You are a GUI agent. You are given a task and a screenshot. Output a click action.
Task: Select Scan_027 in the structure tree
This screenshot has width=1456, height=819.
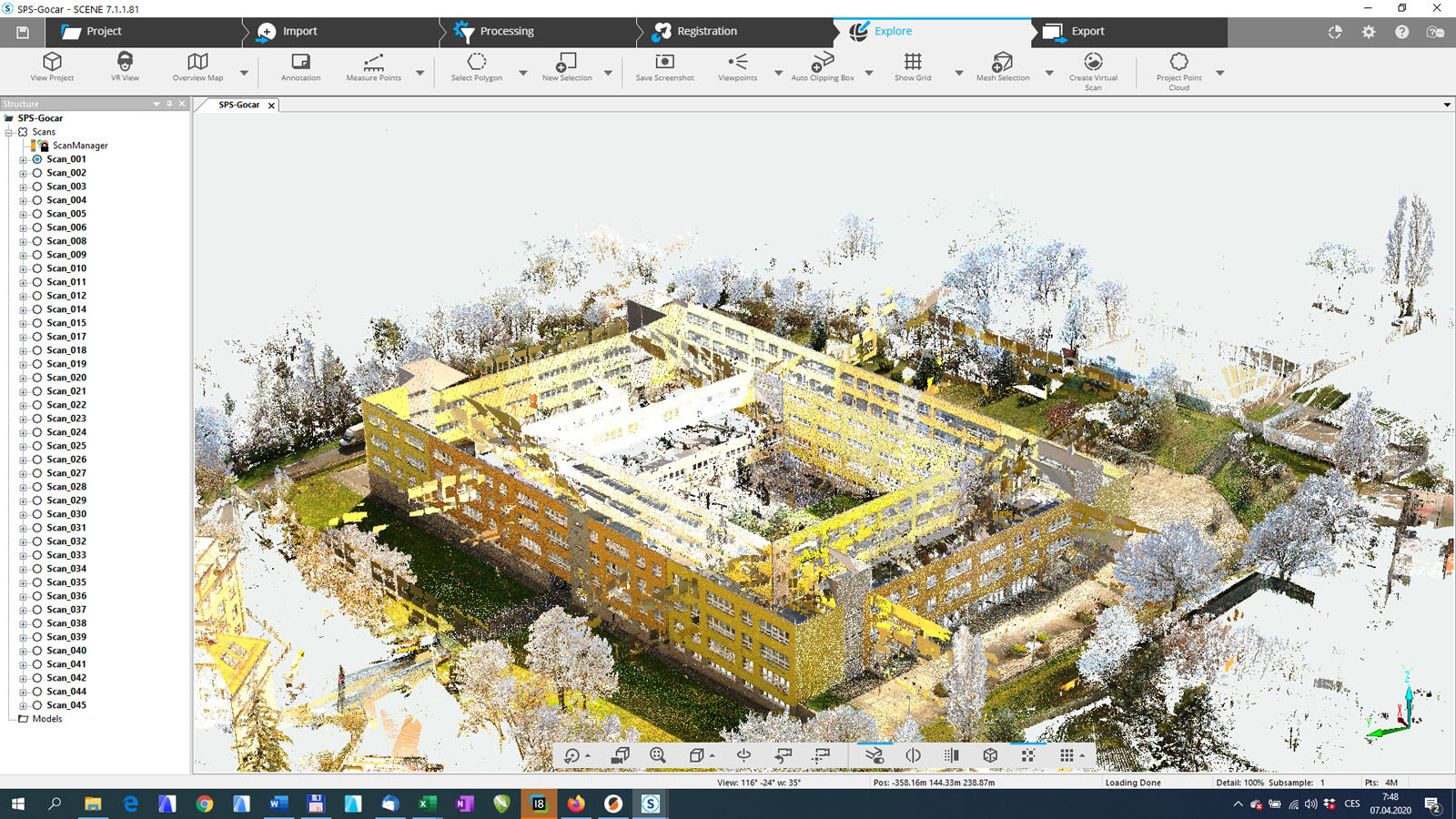(66, 473)
